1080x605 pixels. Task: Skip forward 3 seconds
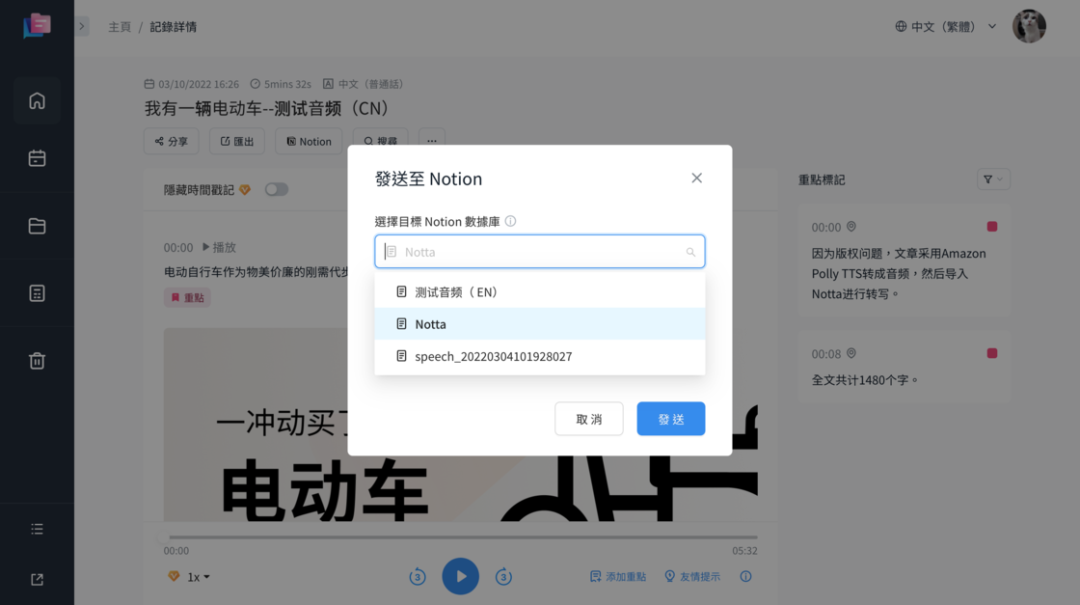[x=503, y=577]
